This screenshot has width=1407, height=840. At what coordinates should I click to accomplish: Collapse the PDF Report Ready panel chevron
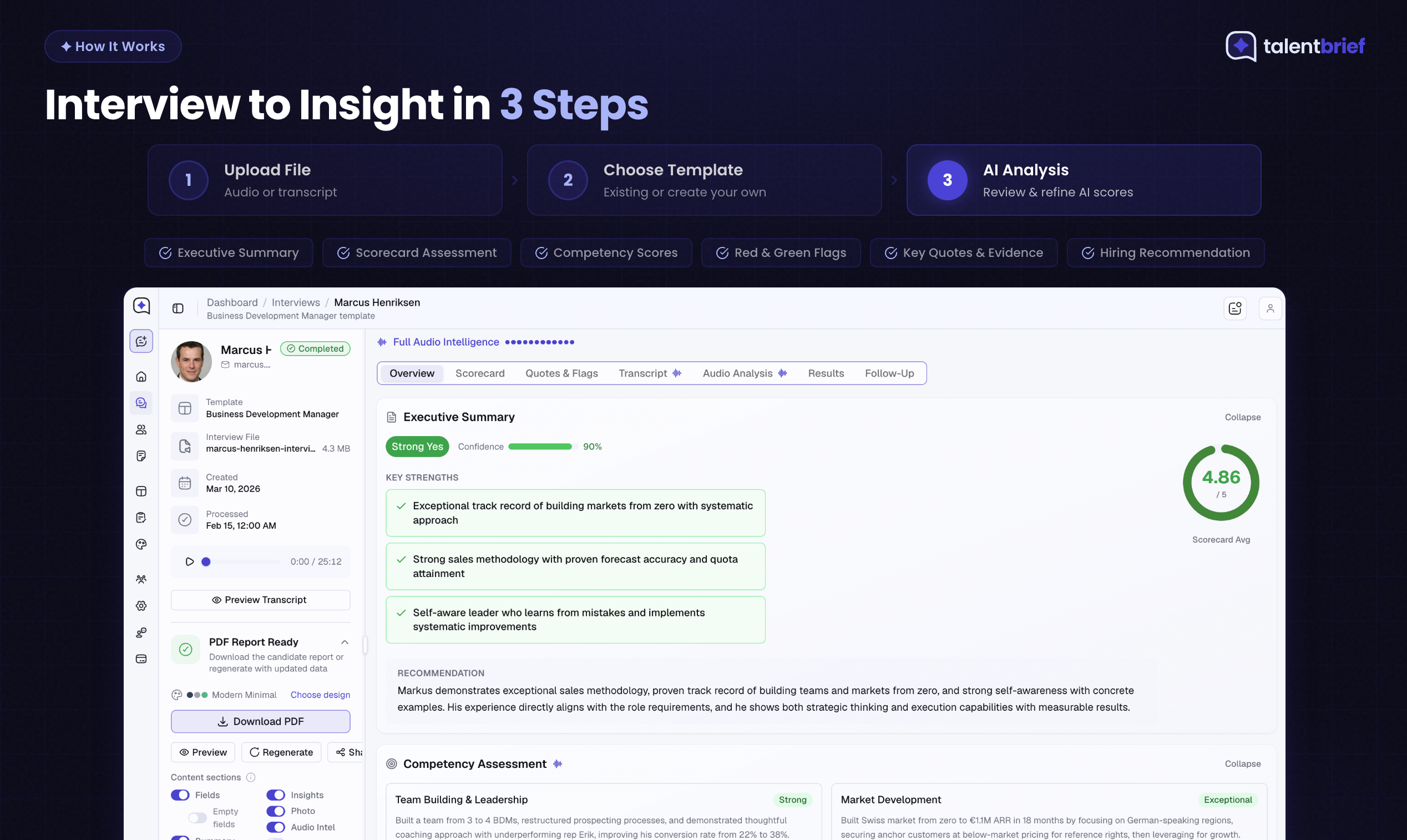coord(344,642)
